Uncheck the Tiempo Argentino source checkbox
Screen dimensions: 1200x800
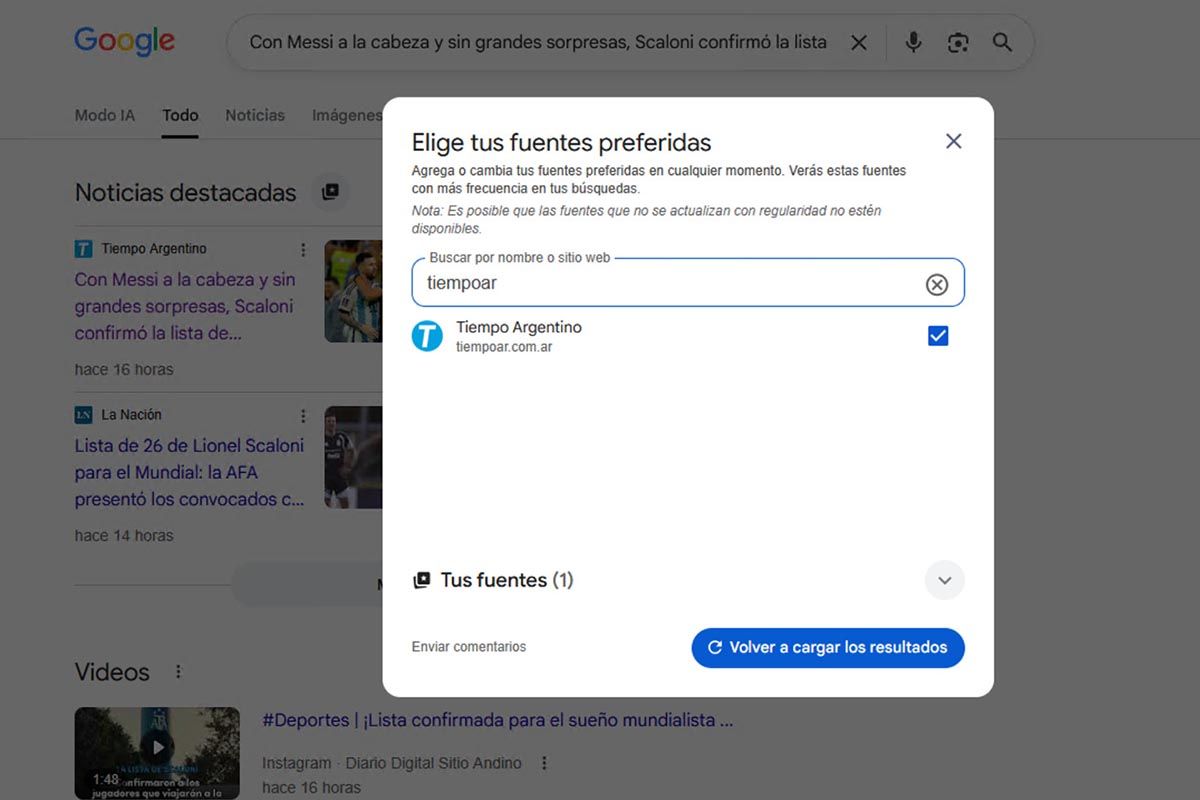click(938, 336)
